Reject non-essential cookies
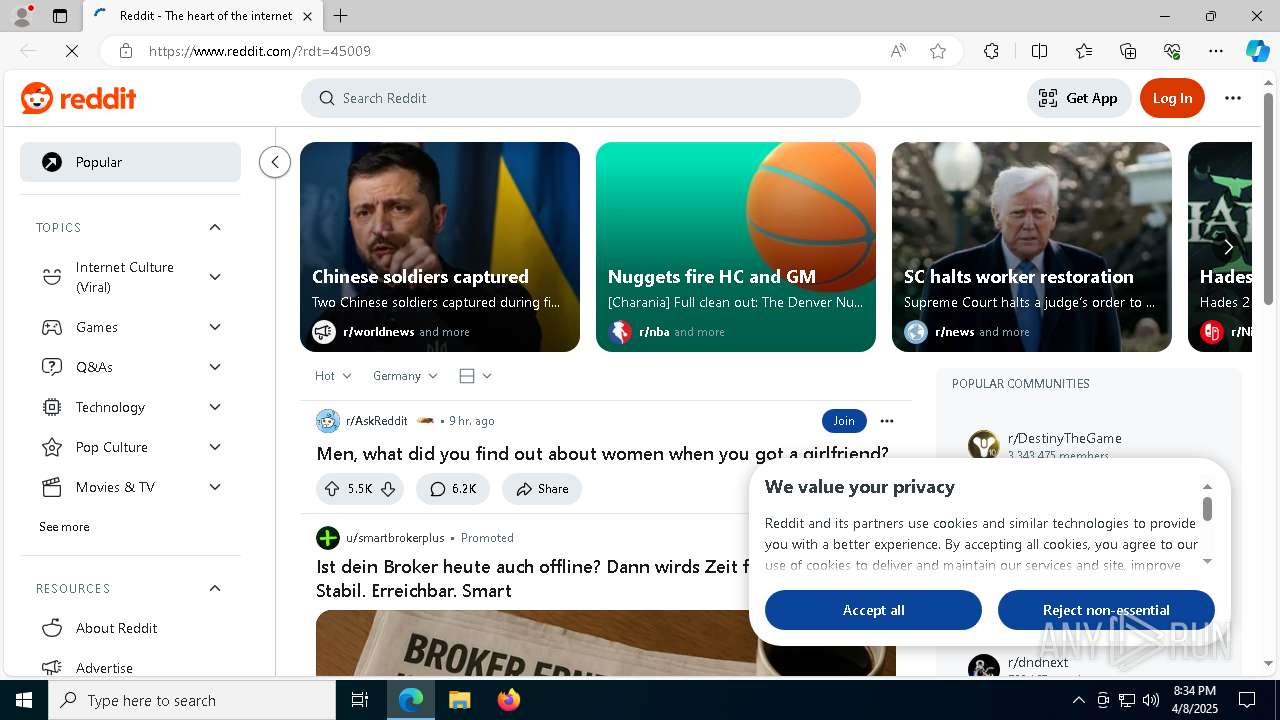 click(1106, 610)
